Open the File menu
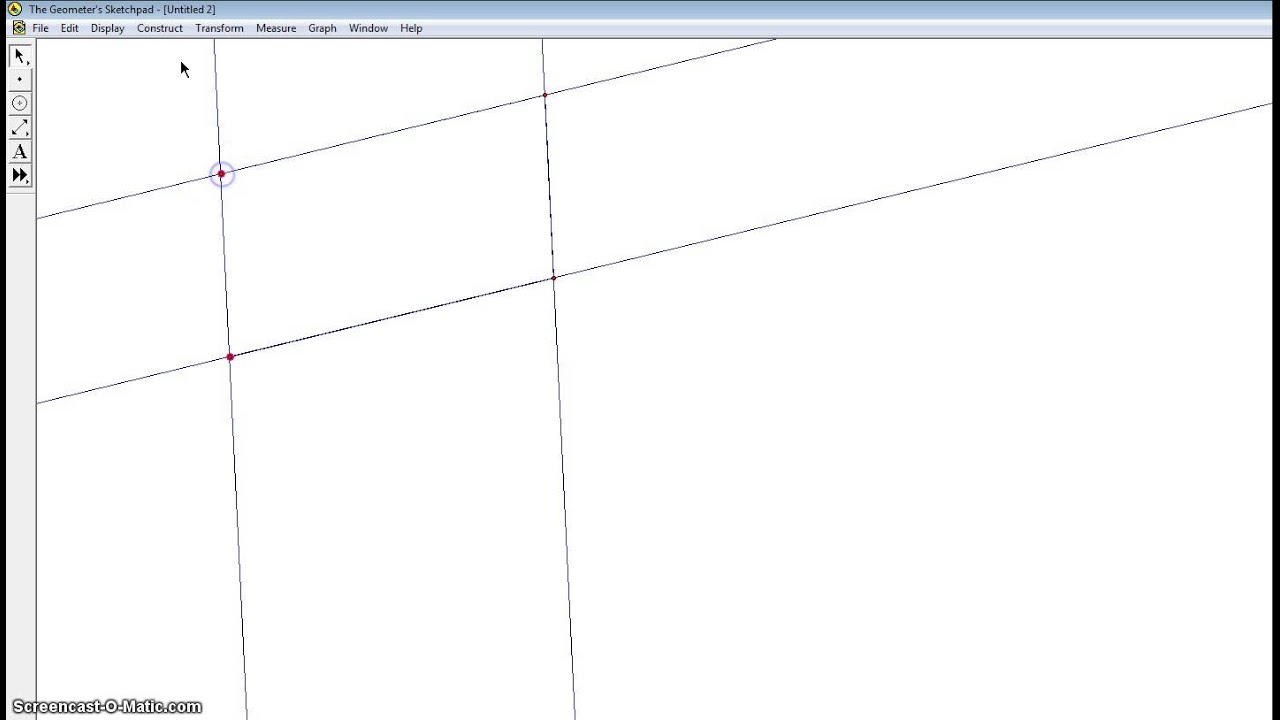Viewport: 1280px width, 720px height. (40, 28)
